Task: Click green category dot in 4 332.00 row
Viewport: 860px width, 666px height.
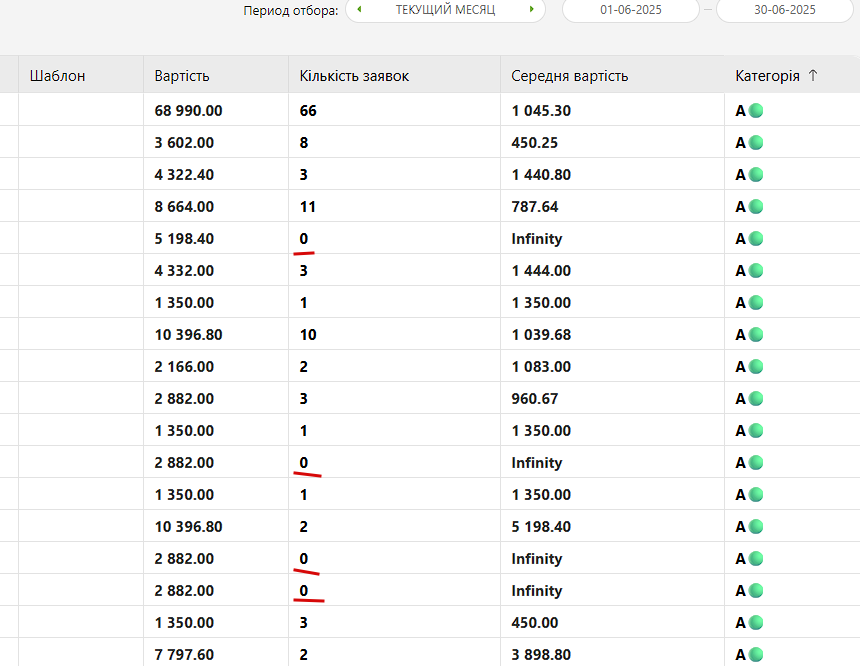Action: (x=756, y=270)
